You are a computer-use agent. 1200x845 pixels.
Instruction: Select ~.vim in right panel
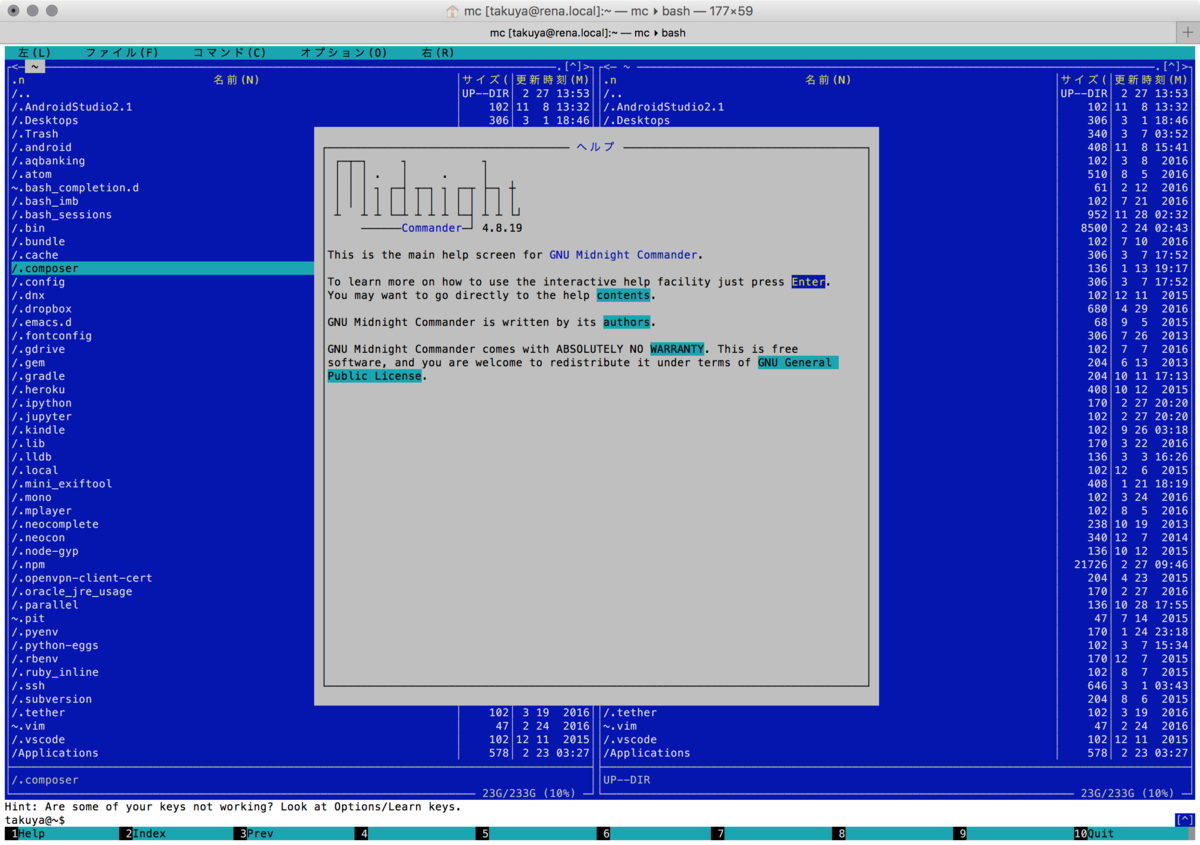click(x=620, y=727)
